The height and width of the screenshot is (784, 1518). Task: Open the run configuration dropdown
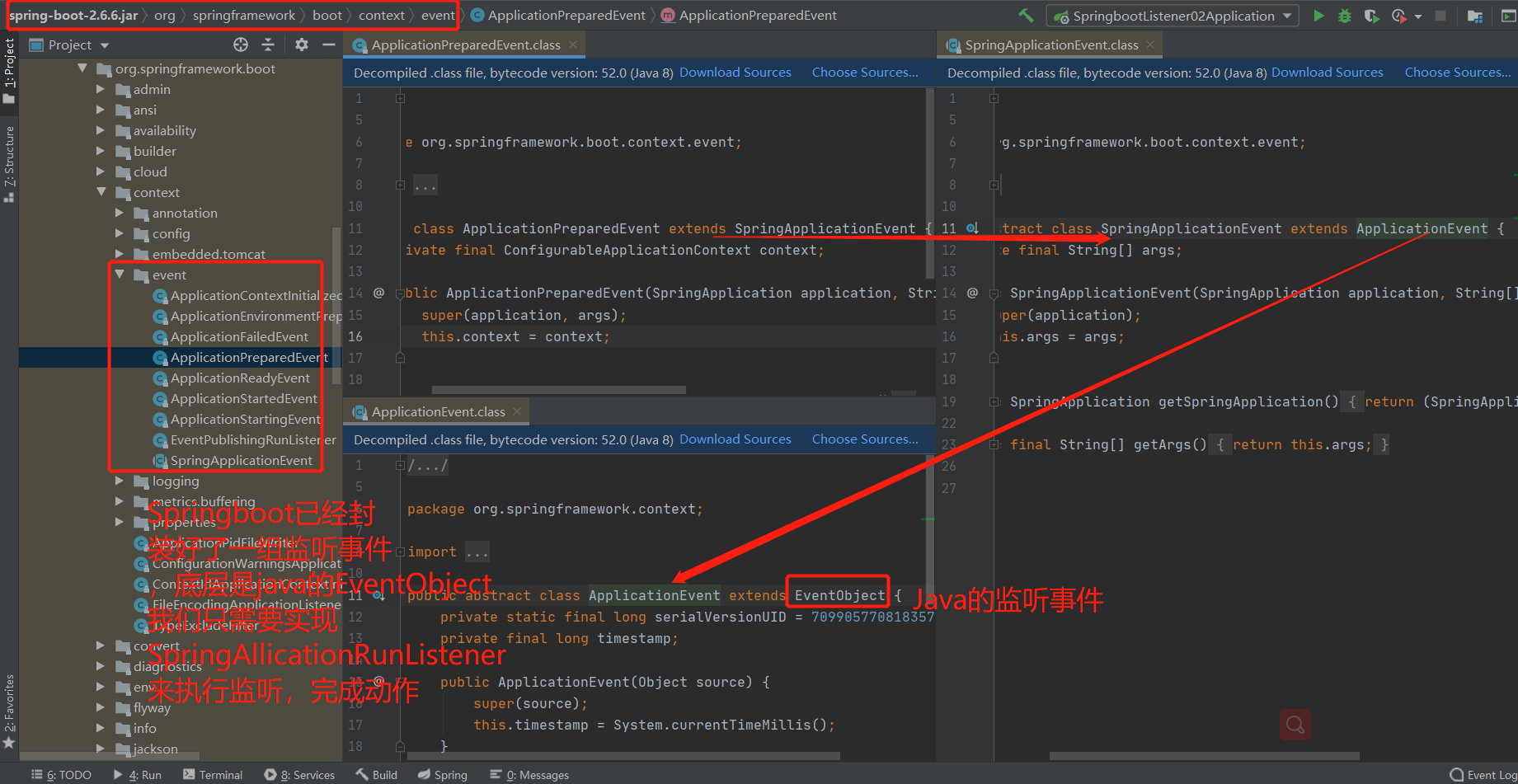click(1173, 16)
